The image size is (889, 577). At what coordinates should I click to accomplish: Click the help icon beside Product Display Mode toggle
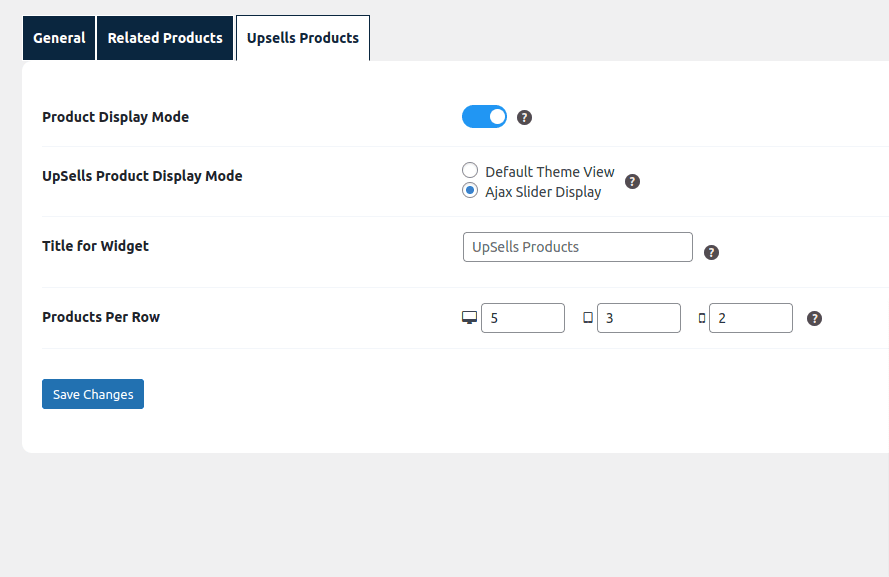[x=524, y=117]
